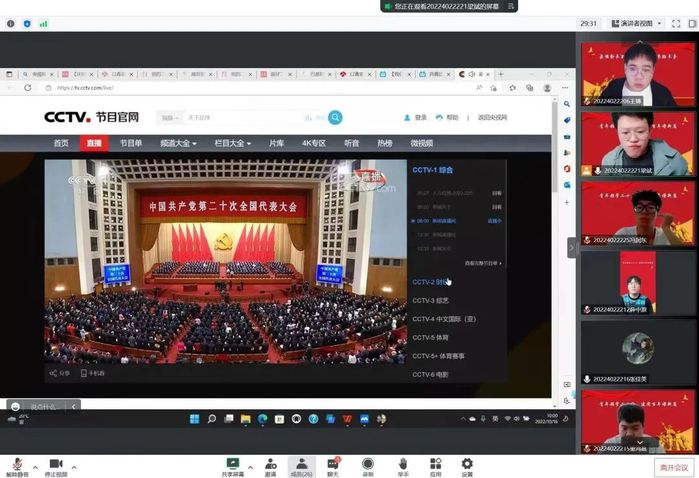Open meeting settings gear
This screenshot has height=478, width=699.
pos(467,464)
